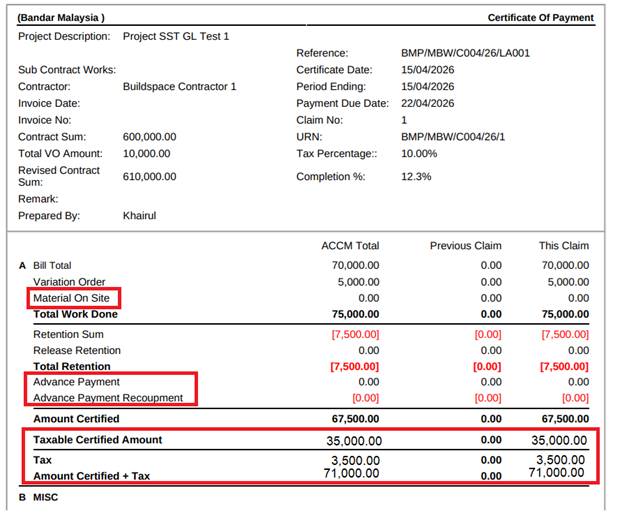Click reference value 'BMP/MBW/C004/26/LA001'

pos(465,53)
